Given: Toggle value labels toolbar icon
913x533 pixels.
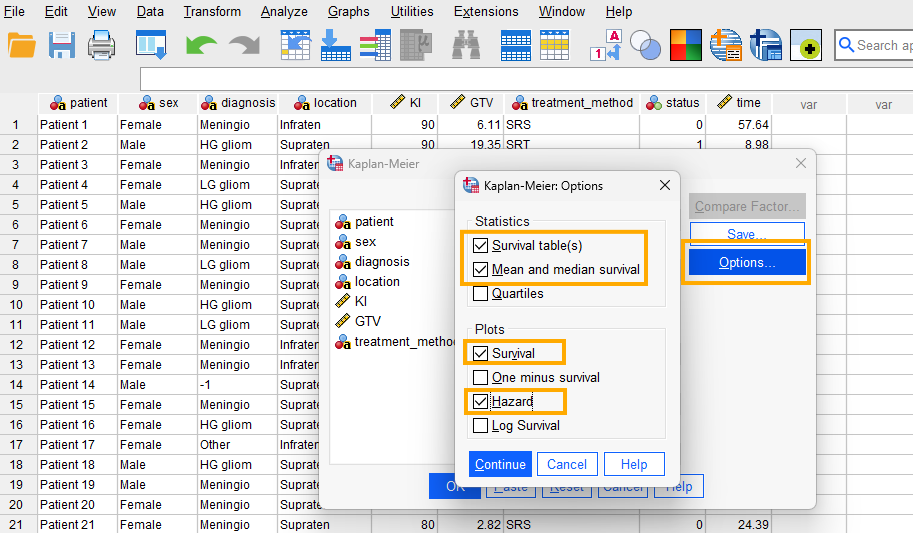Looking at the screenshot, I should (606, 45).
